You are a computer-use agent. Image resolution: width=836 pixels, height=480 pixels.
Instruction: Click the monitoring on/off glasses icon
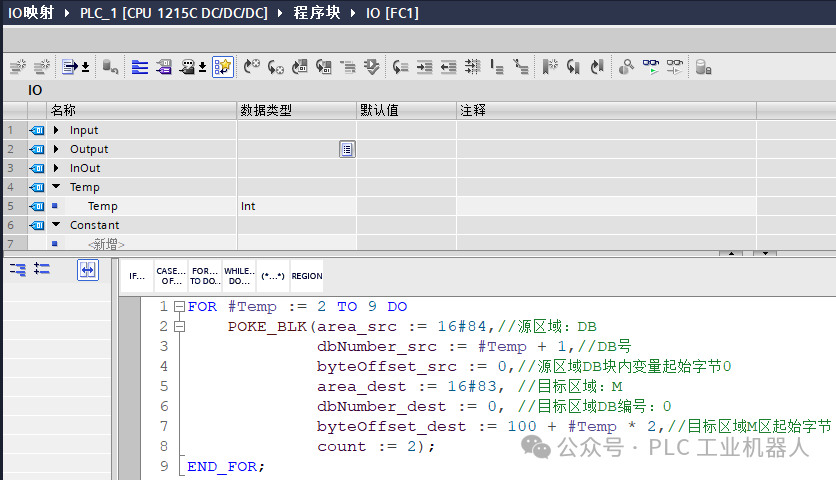(x=650, y=67)
